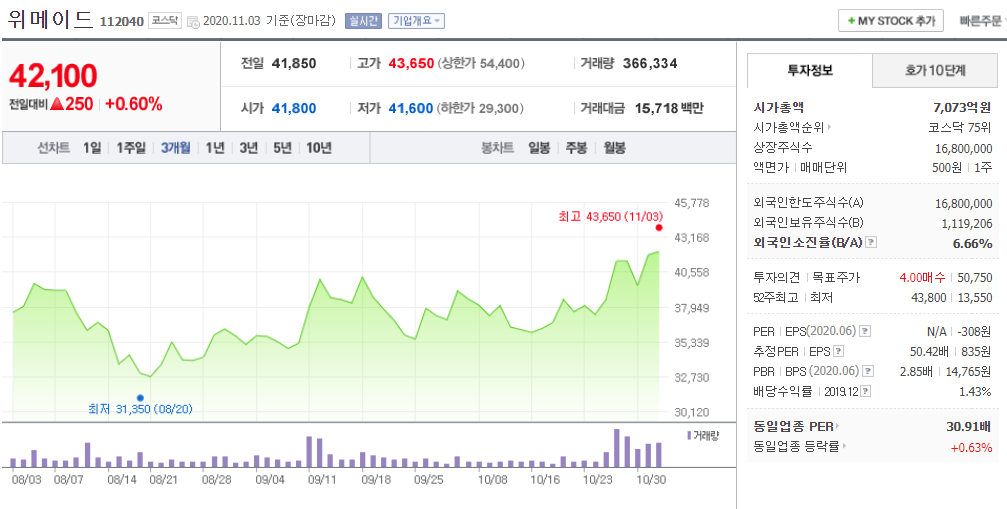Click 투자의견 value 4.00매수
The height and width of the screenshot is (509, 1007).
(x=922, y=277)
